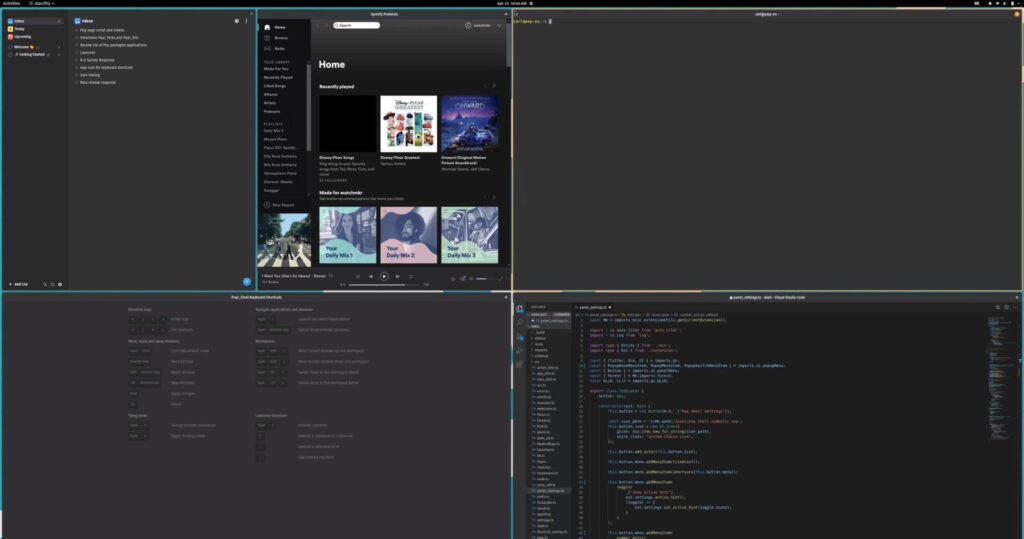
Task: Toggle repeat in the Spotify player
Action: 410,276
